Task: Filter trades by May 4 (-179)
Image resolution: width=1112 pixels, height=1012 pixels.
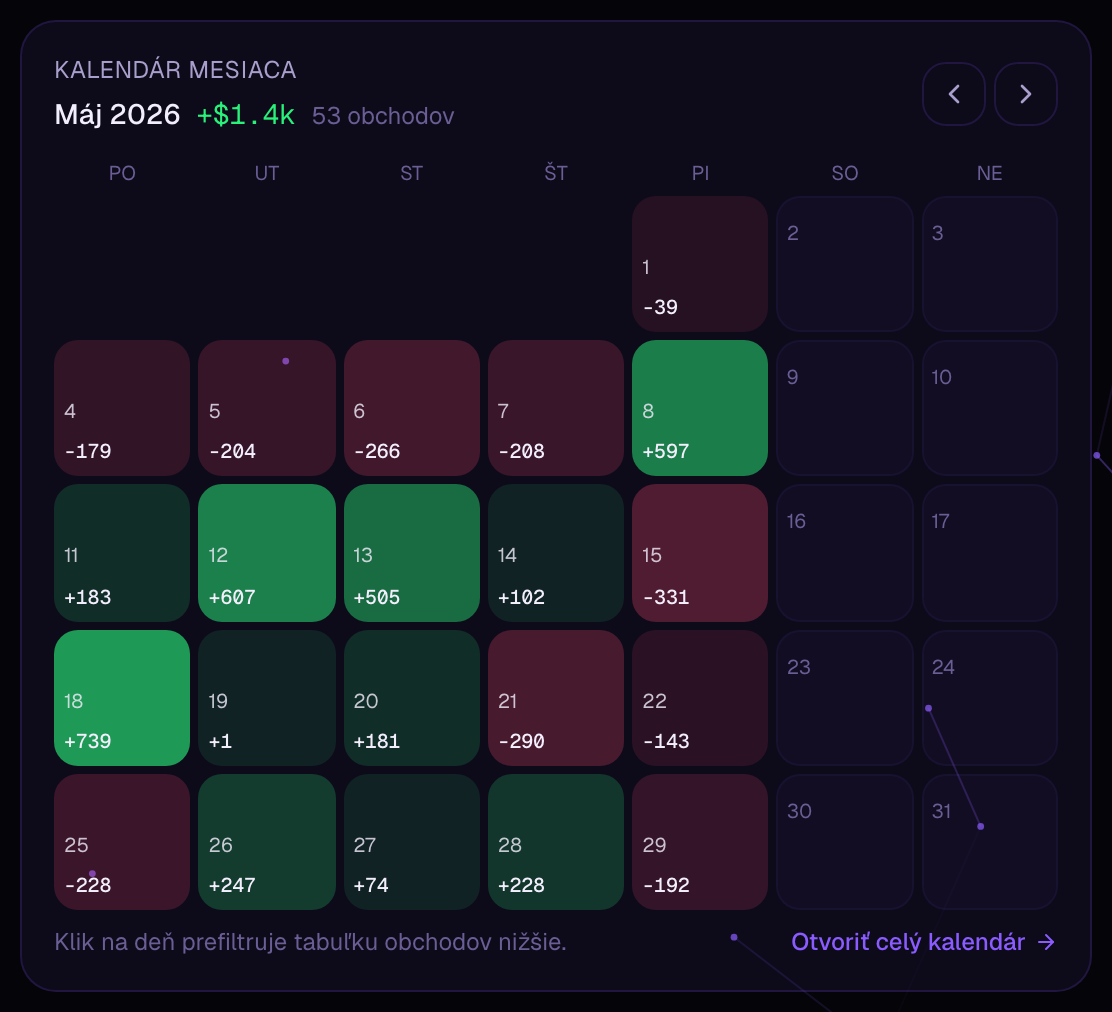Action: [122, 408]
